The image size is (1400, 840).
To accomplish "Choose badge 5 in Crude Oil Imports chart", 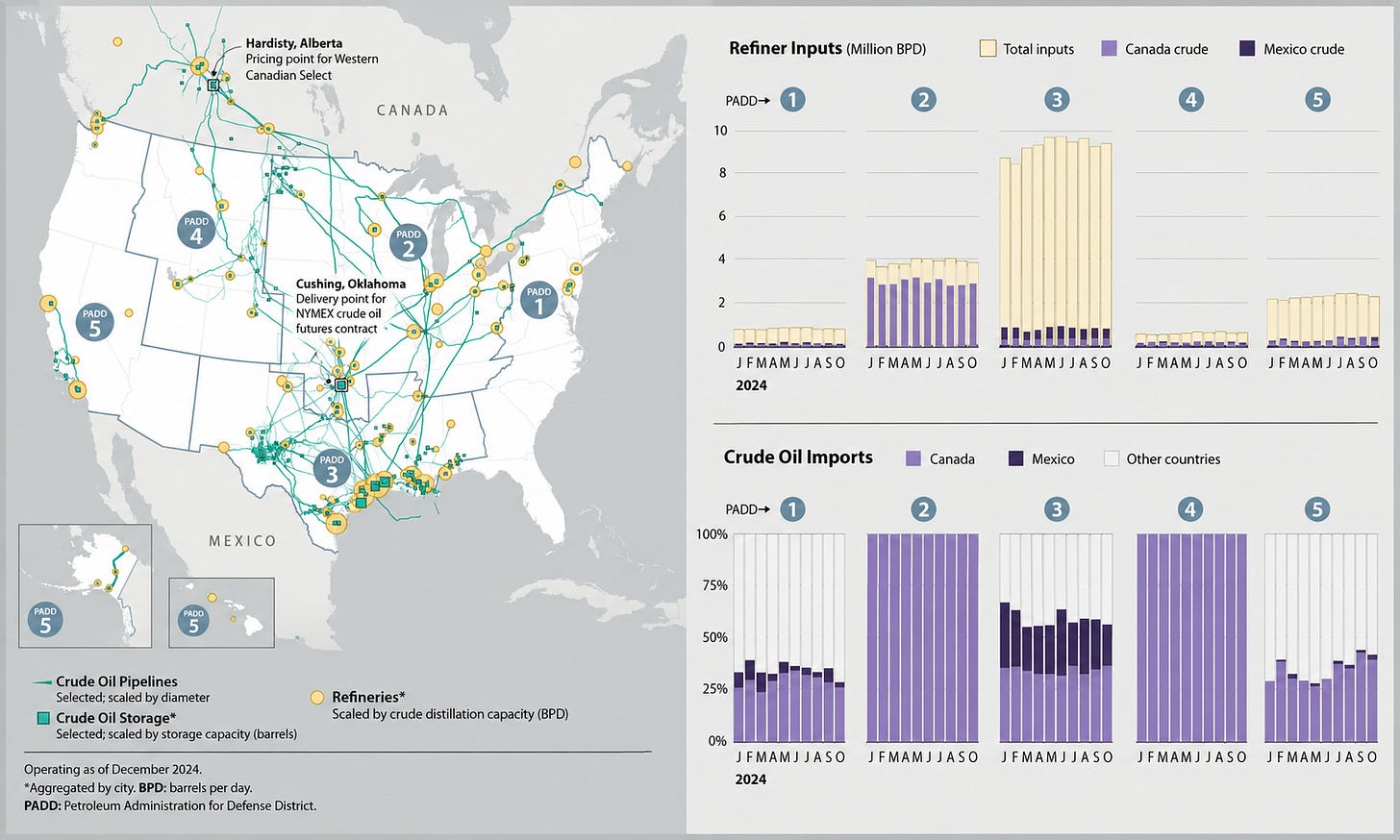I will pyautogui.click(x=1318, y=509).
